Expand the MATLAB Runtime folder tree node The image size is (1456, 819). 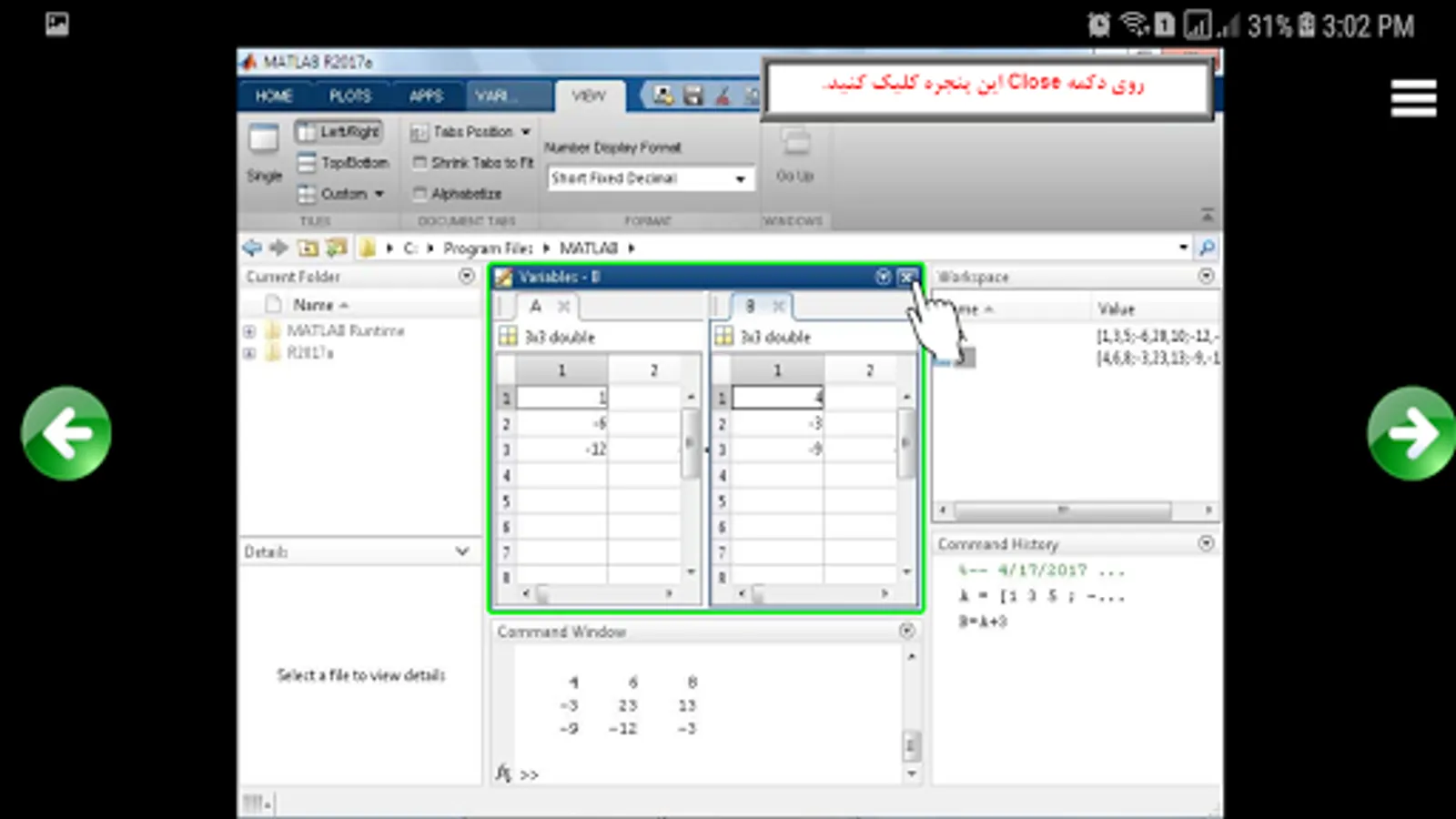249,331
